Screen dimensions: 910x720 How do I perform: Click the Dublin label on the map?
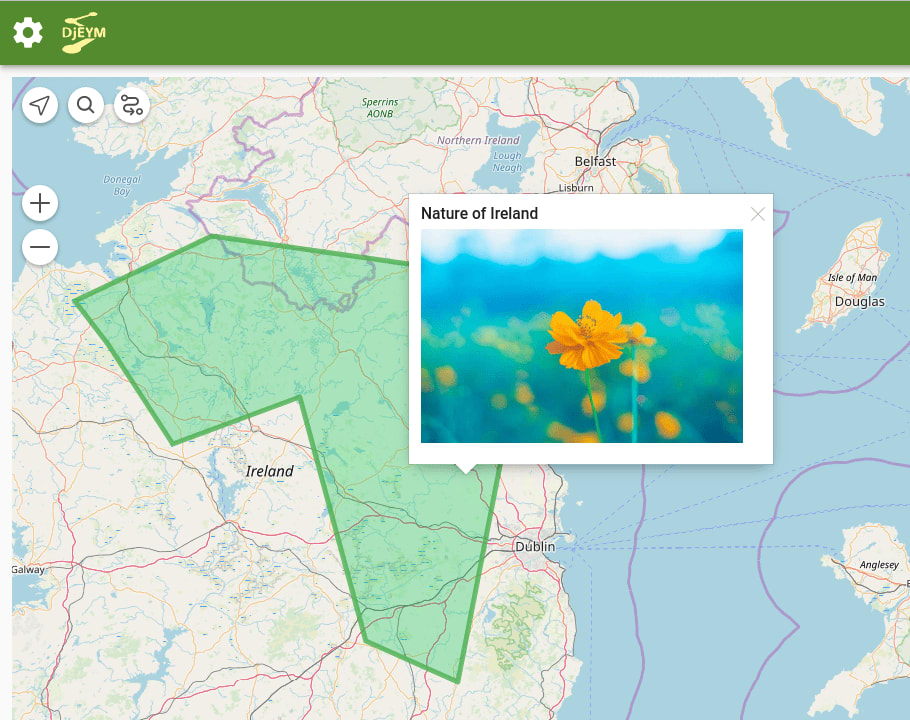(x=533, y=547)
